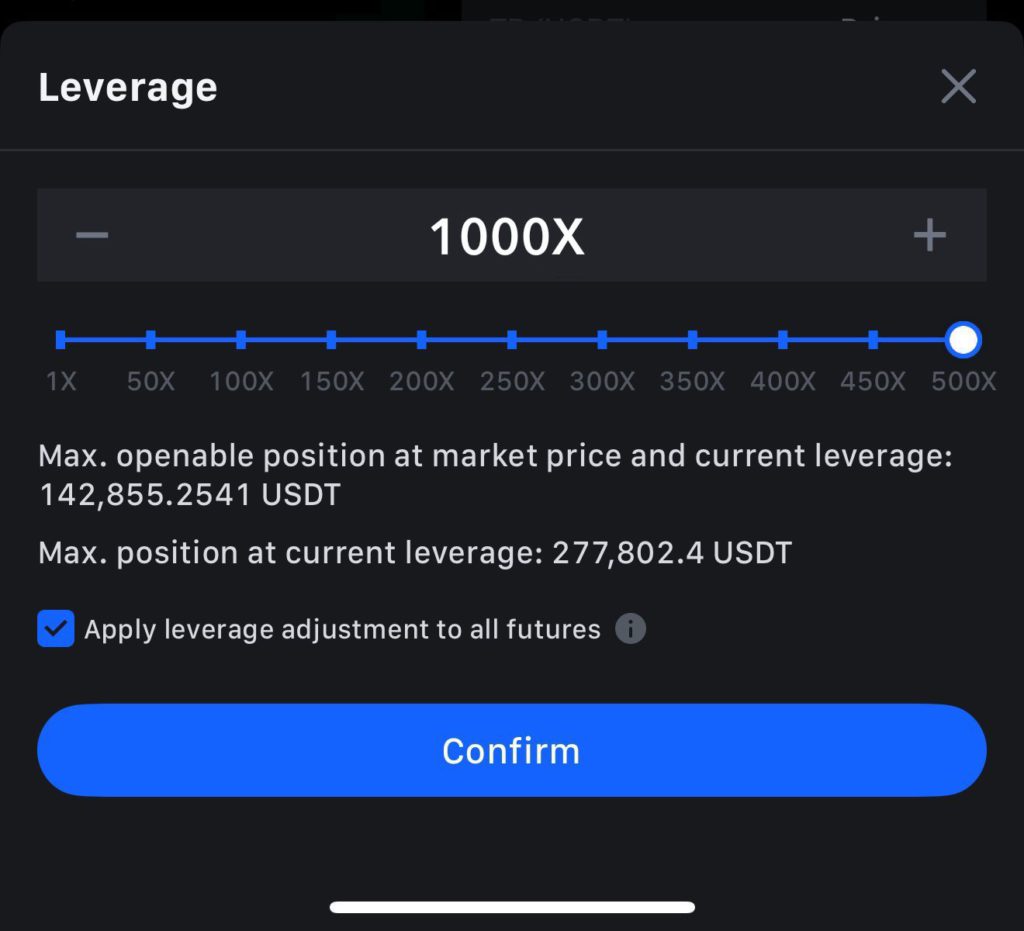Tap the 200X label under the slider

pos(421,382)
